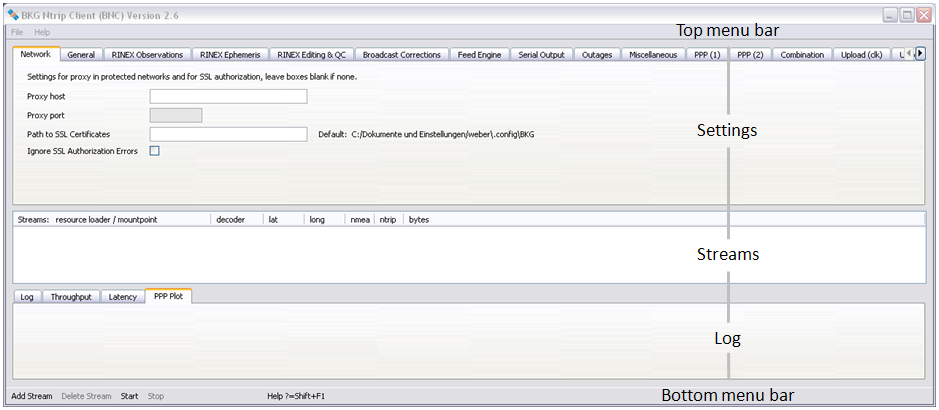Select the Feed Engine tab
The width and height of the screenshot is (939, 410).
click(480, 55)
